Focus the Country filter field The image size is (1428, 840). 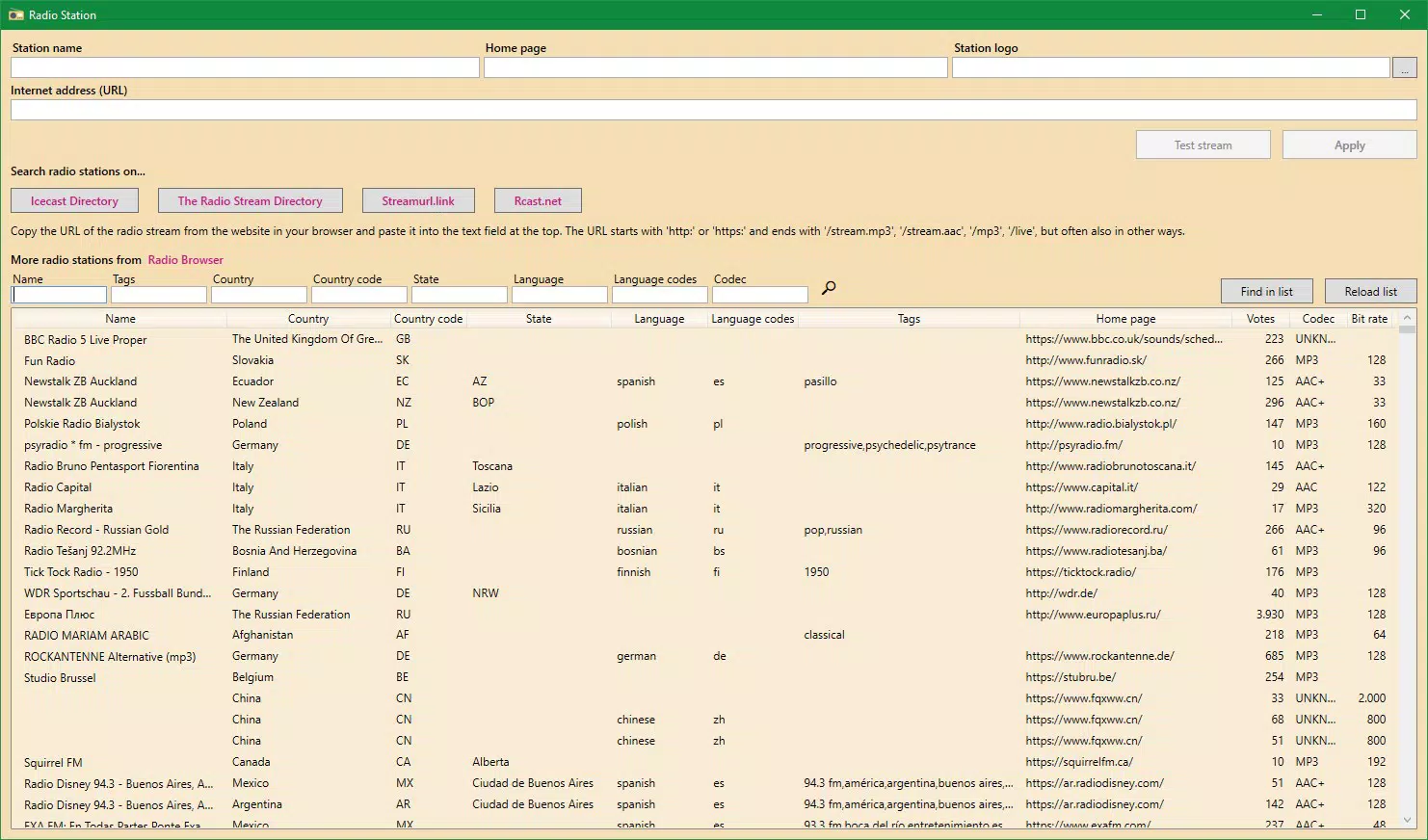tap(259, 295)
